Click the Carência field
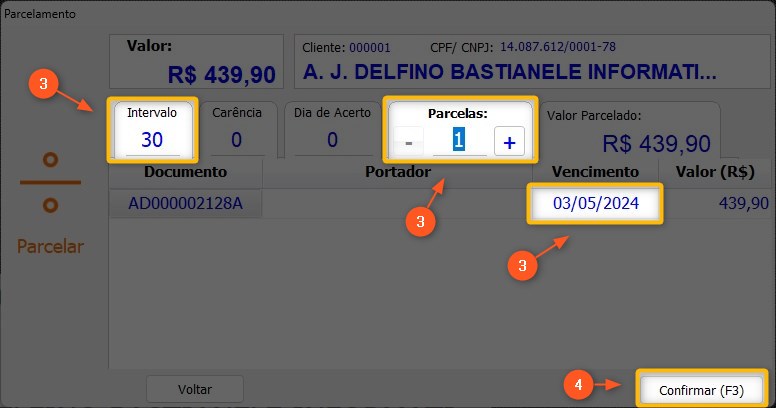Viewport: 776px width, 408px height. point(236,139)
